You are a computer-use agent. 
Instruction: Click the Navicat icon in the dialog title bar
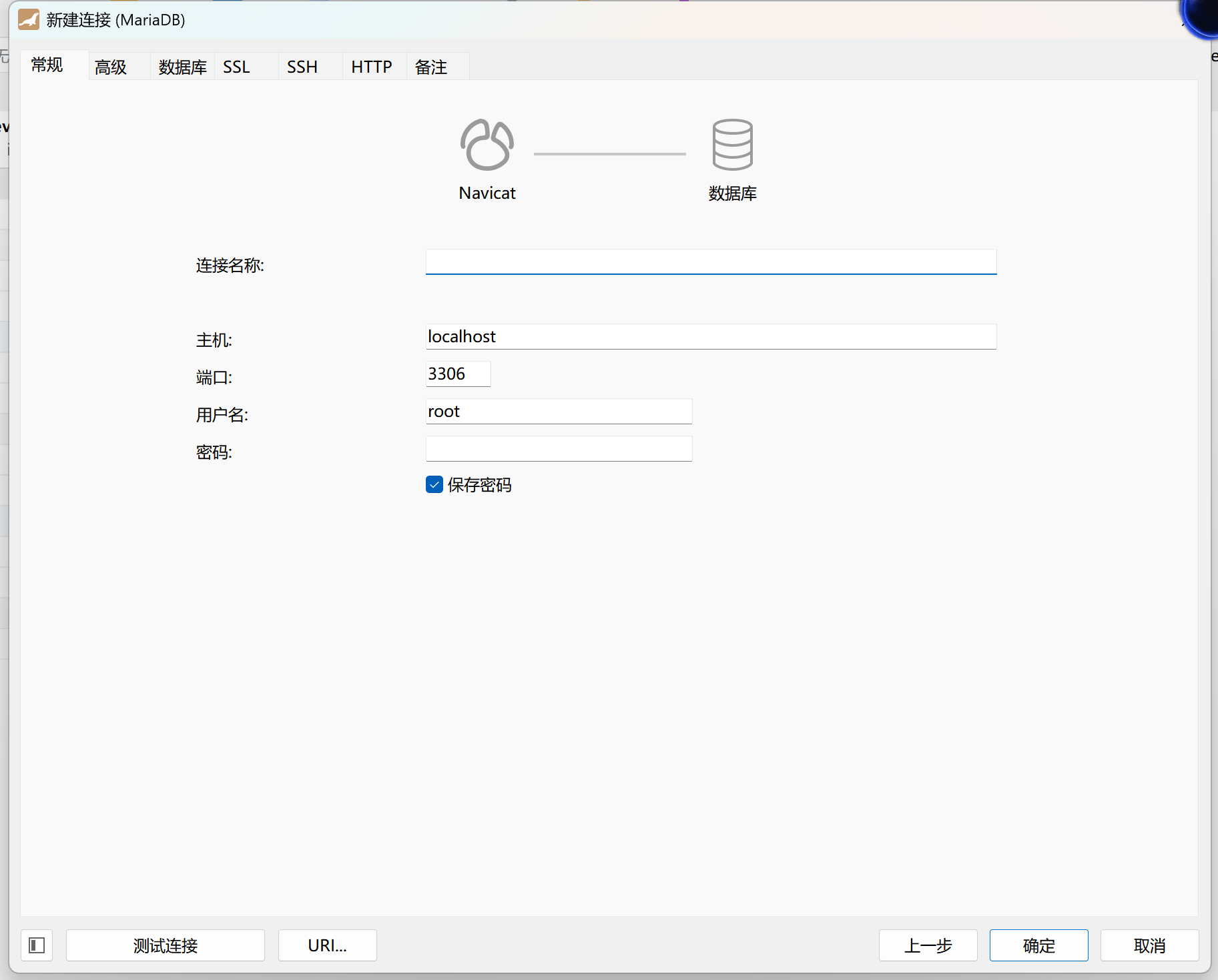pyautogui.click(x=27, y=19)
